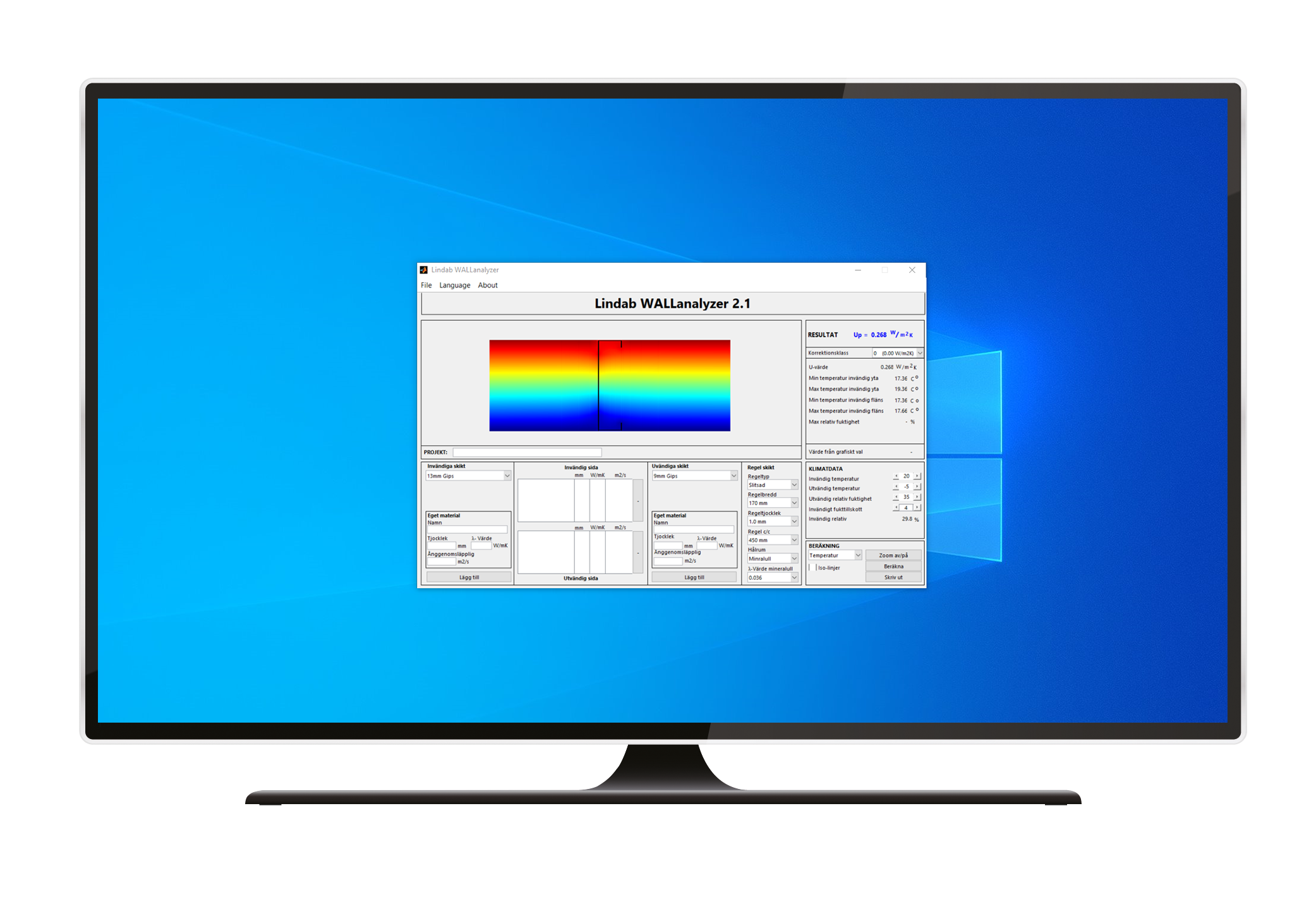Image resolution: width=1316 pixels, height=921 pixels.
Task: Open the File menu
Action: pyautogui.click(x=426, y=286)
